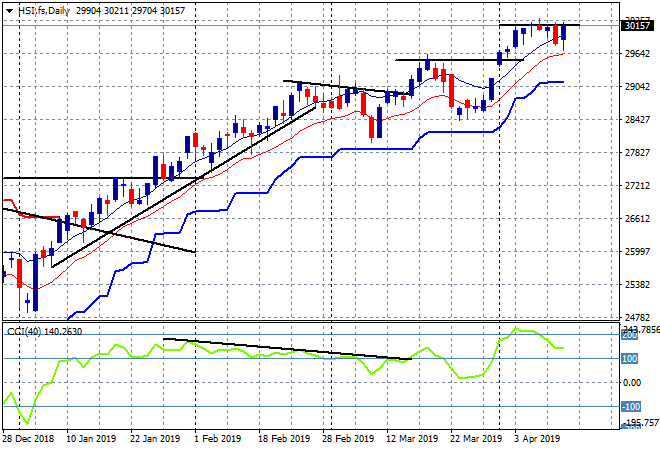
Task: Click the 27212 price axis label
Action: 636,186
